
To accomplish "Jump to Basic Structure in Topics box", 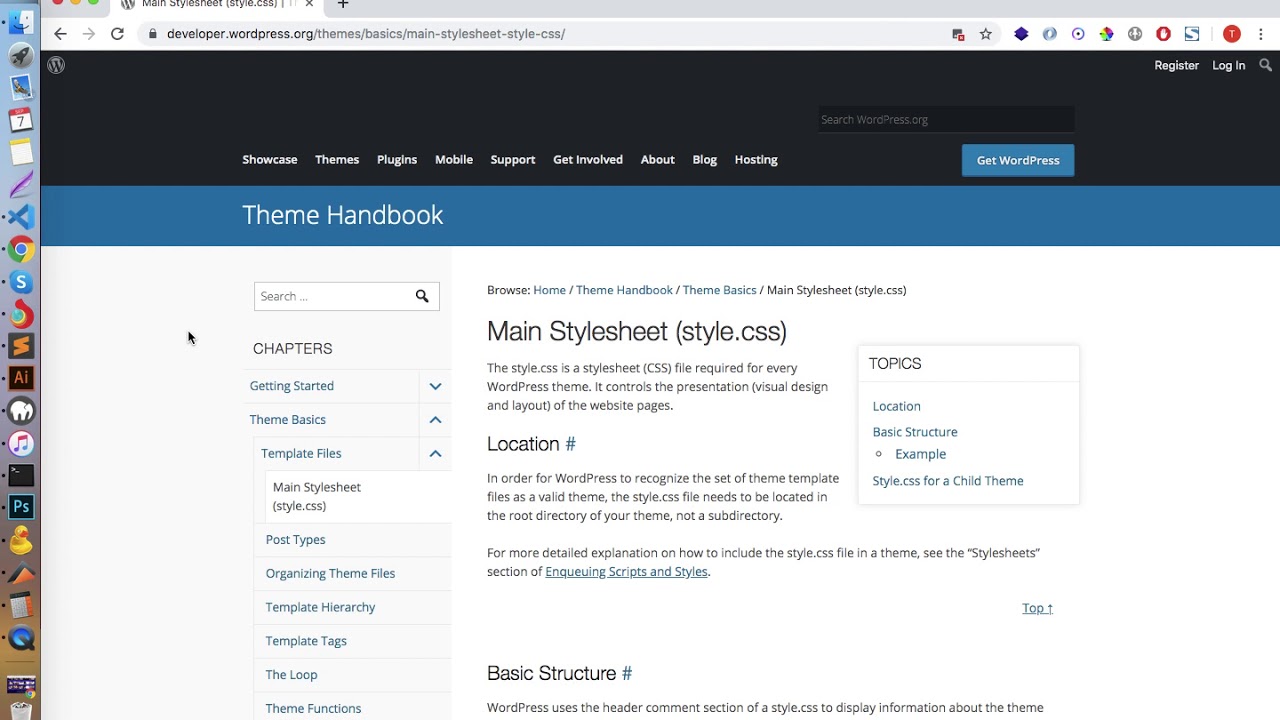I will tap(915, 432).
